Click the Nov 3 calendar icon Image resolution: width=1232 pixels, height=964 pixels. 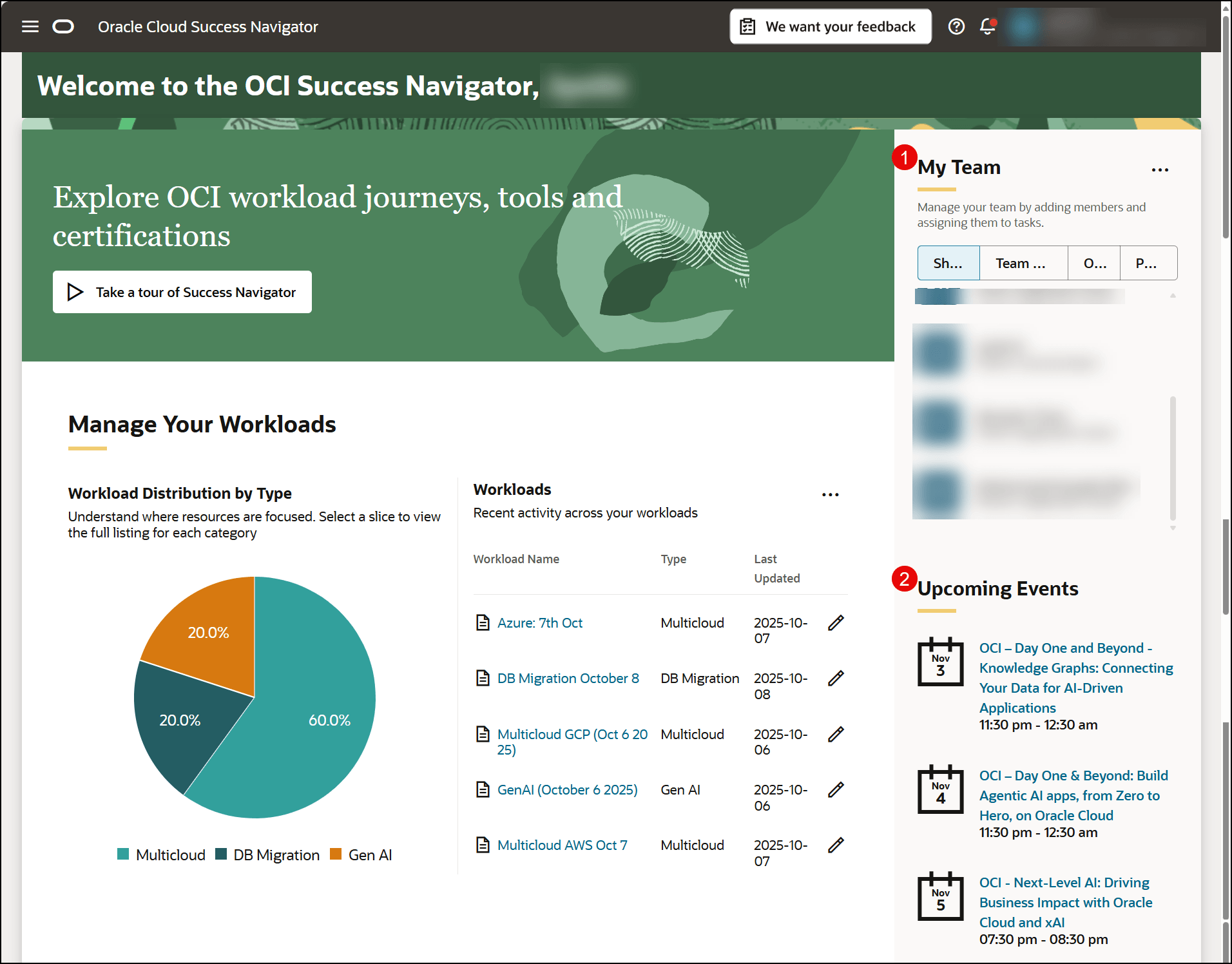[941, 662]
